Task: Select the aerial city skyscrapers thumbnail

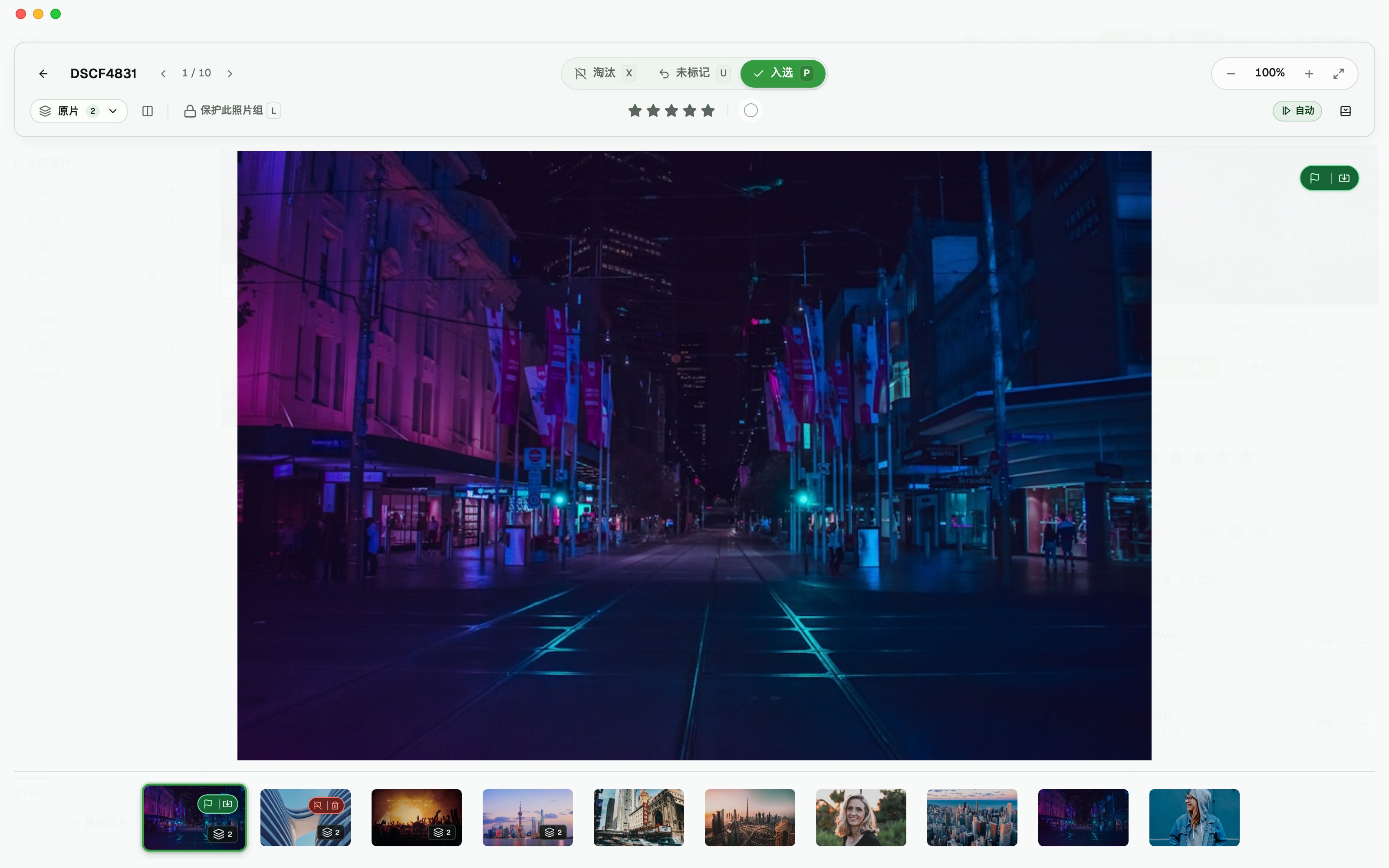Action: pyautogui.click(x=972, y=818)
